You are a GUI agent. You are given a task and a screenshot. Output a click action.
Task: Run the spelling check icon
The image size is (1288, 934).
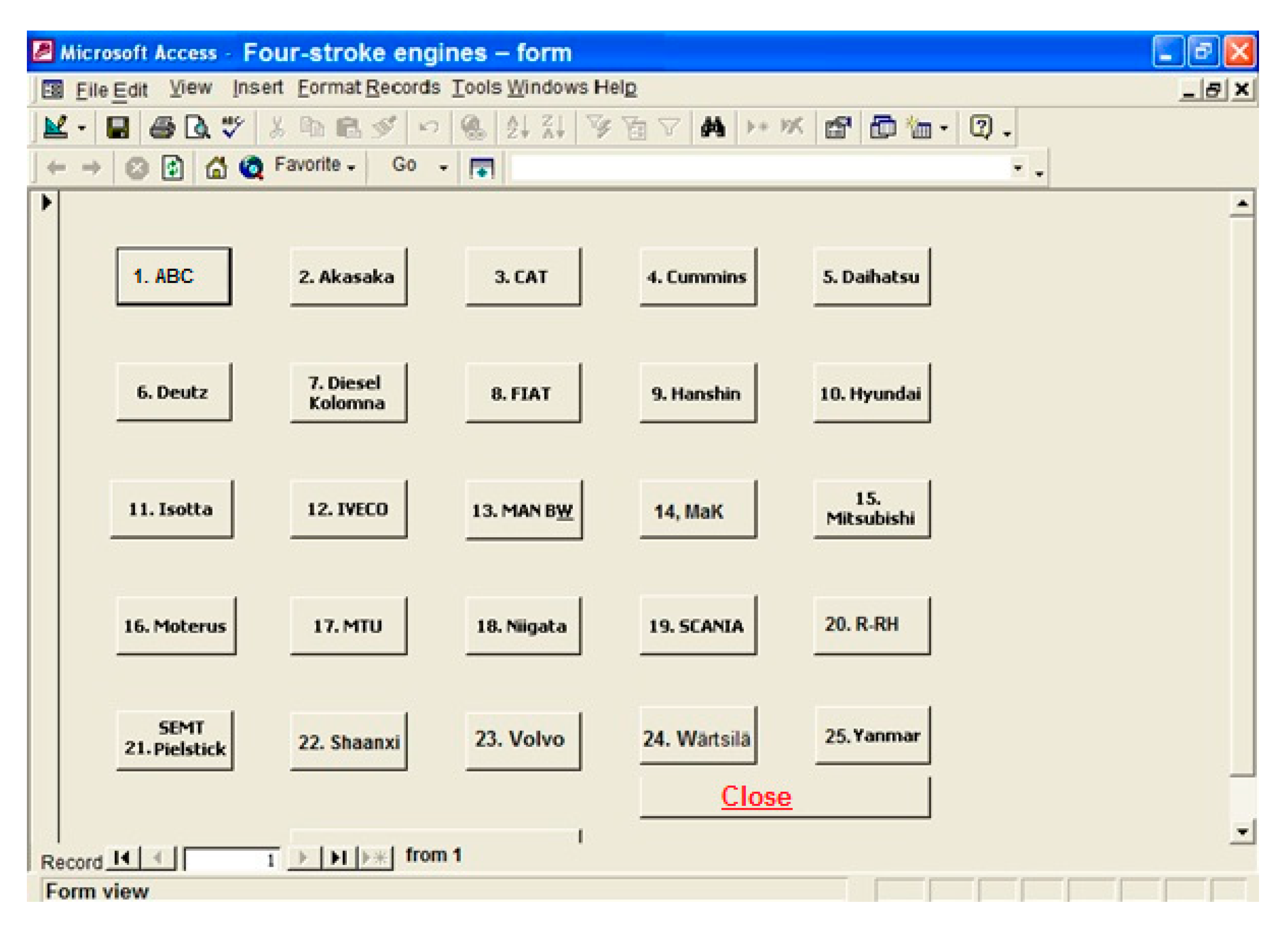pyautogui.click(x=233, y=126)
